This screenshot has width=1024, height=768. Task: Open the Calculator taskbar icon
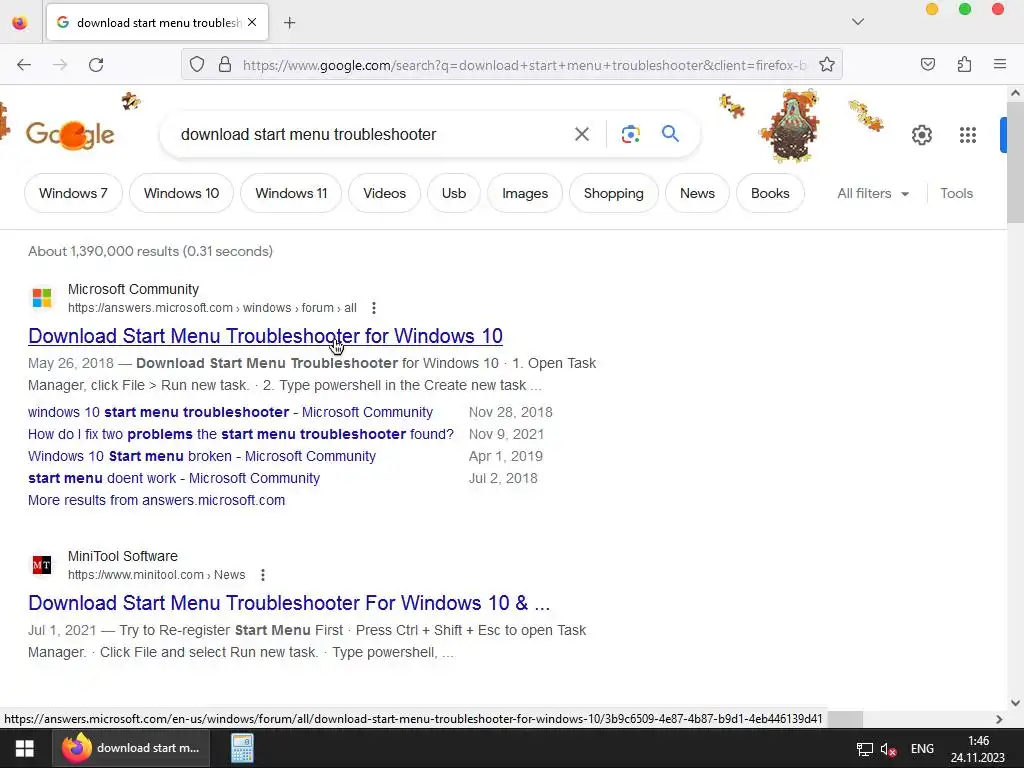point(242,748)
